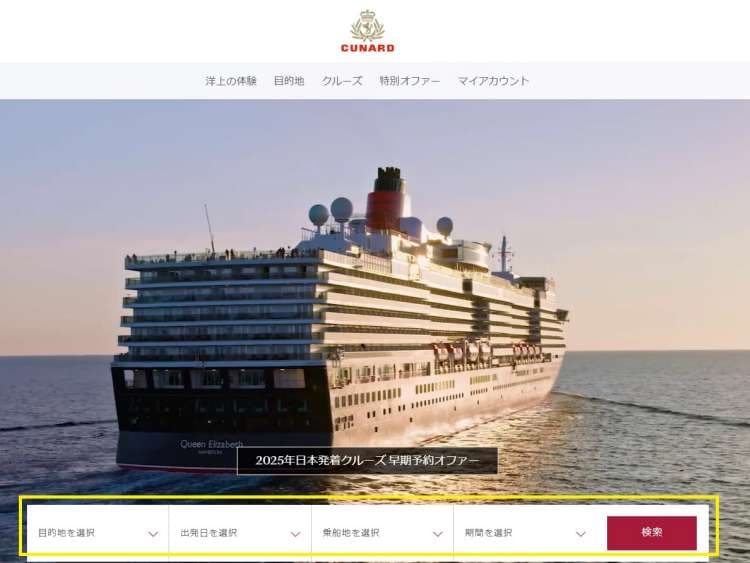Open the 洋上の体験 menu

pos(231,81)
